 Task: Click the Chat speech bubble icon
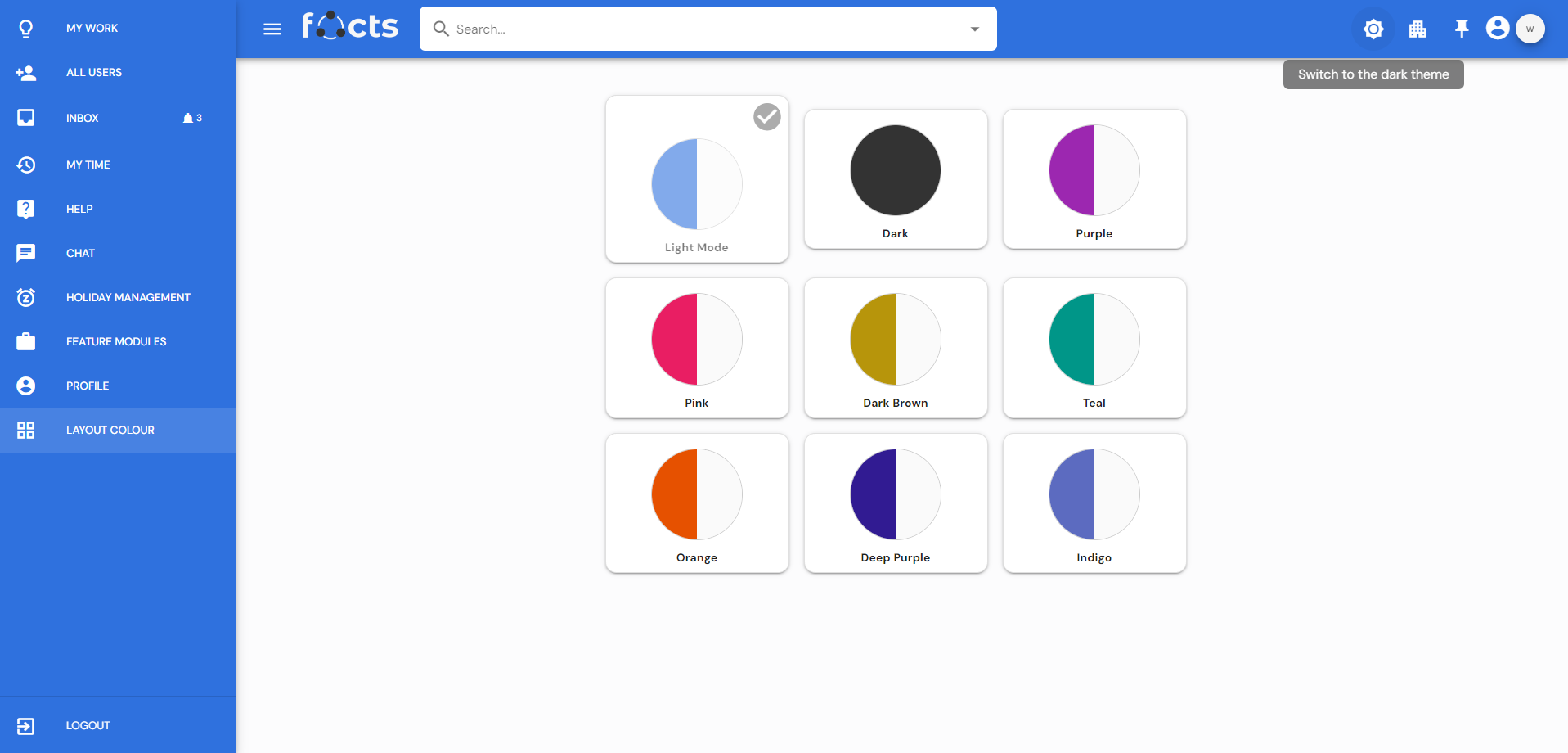coord(26,253)
